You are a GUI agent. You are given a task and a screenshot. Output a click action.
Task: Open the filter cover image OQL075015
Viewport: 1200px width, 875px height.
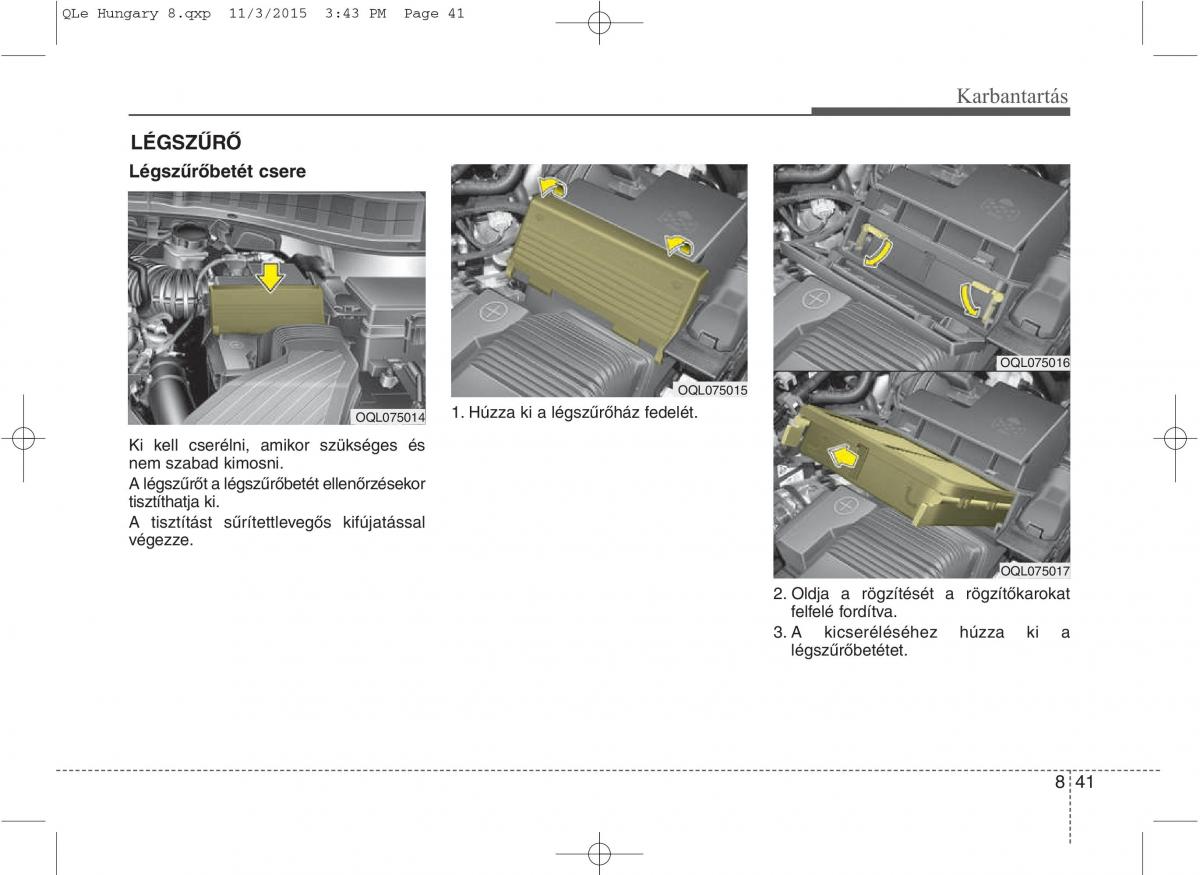(599, 281)
